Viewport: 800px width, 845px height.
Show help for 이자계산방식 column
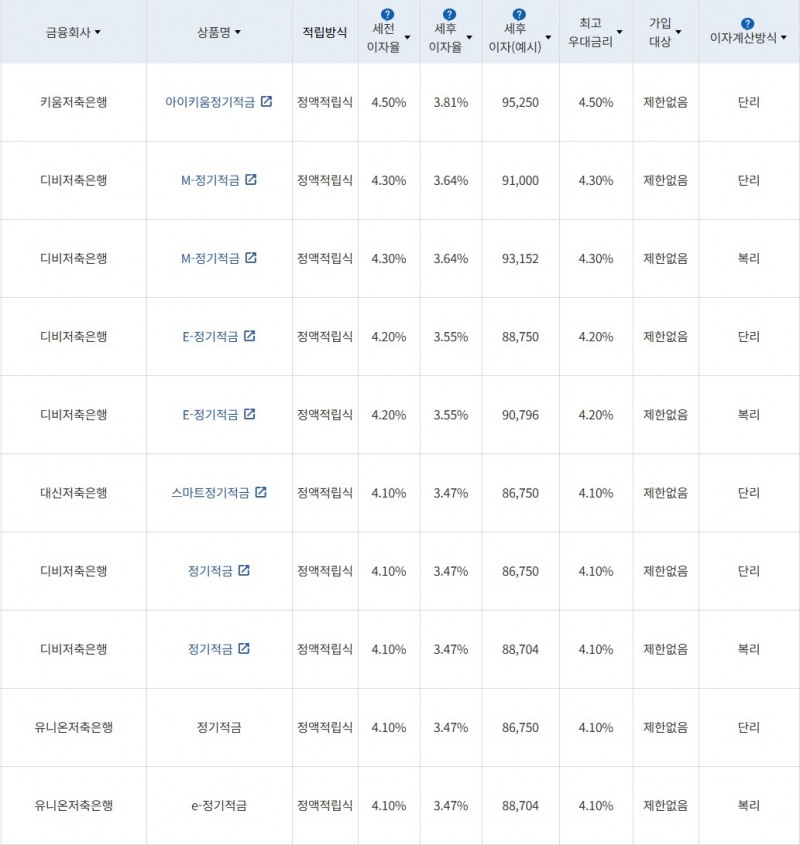pos(748,23)
